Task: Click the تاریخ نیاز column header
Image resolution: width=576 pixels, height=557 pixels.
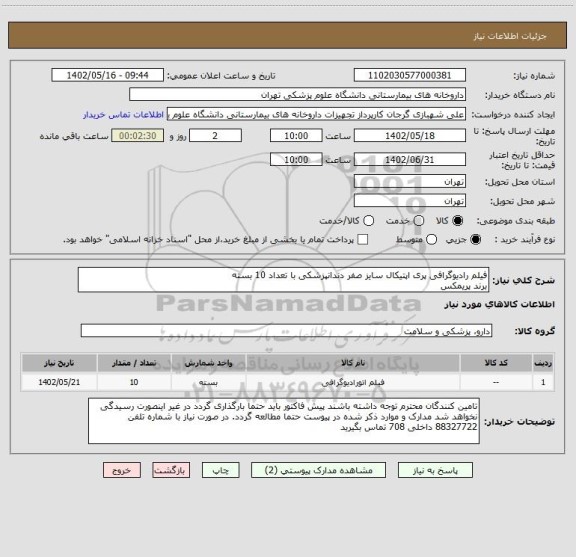Action: click(59, 363)
